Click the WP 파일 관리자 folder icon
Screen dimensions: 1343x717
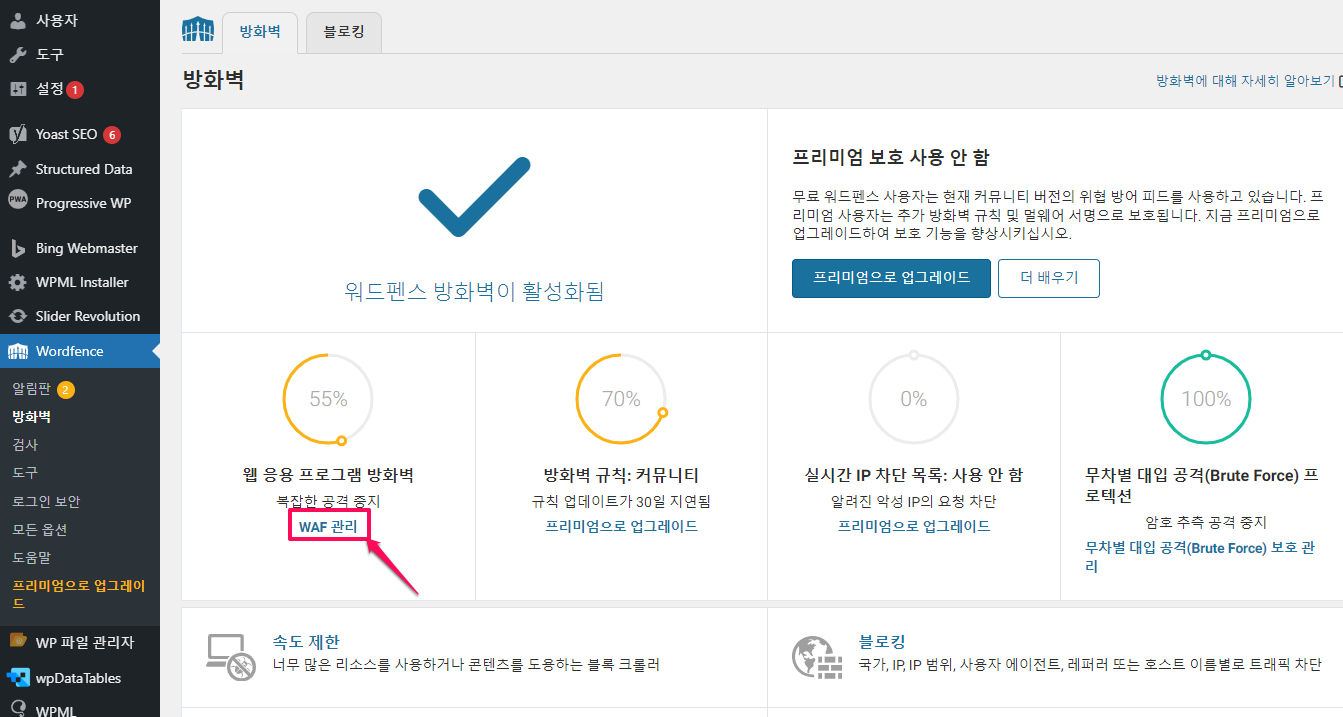(18, 641)
